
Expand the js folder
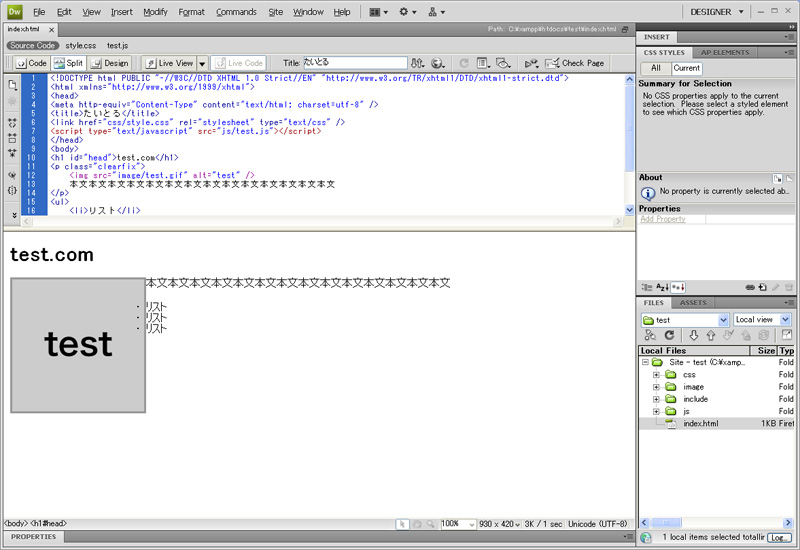coord(656,411)
